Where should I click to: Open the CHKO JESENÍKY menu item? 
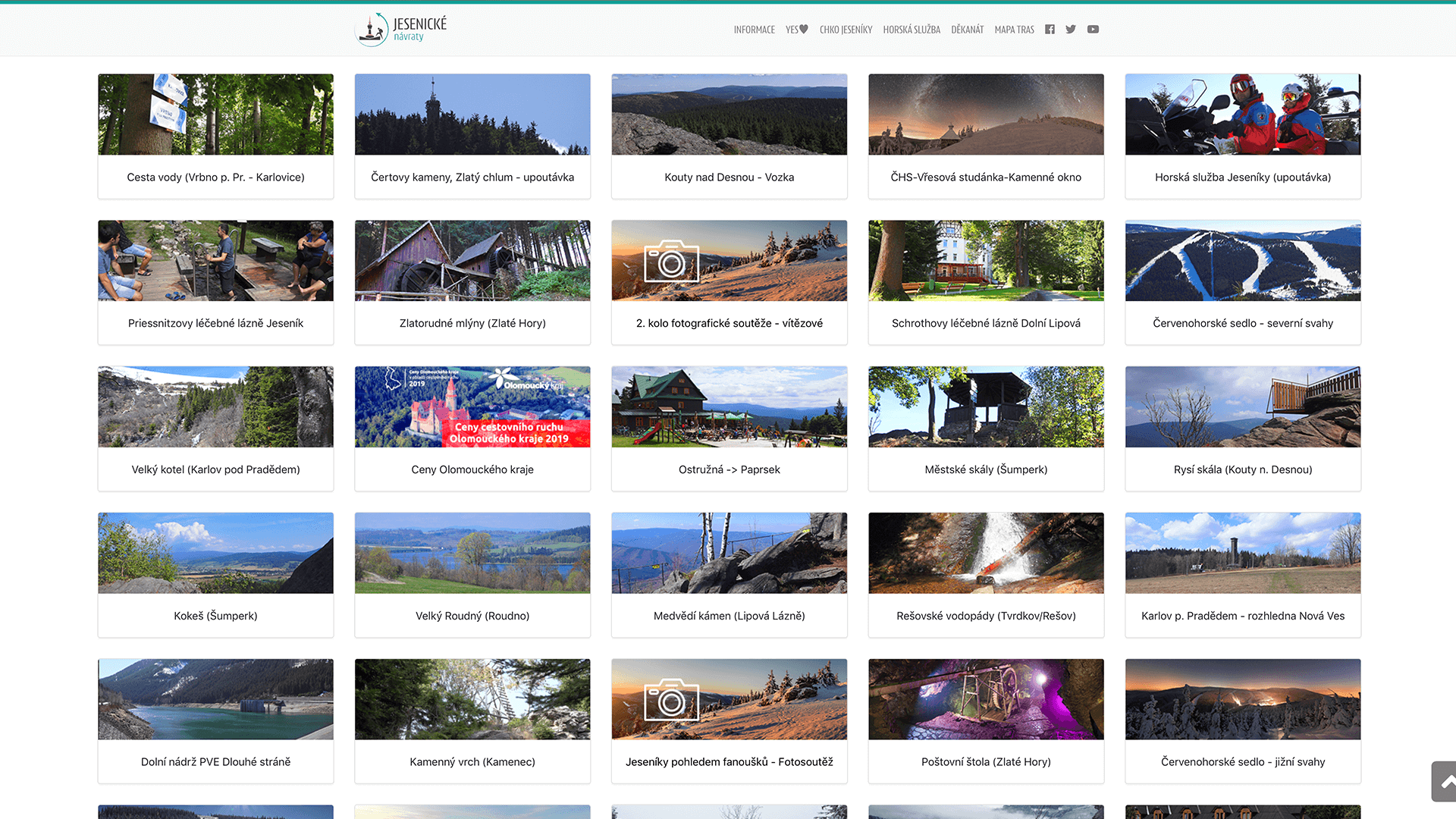pyautogui.click(x=846, y=30)
